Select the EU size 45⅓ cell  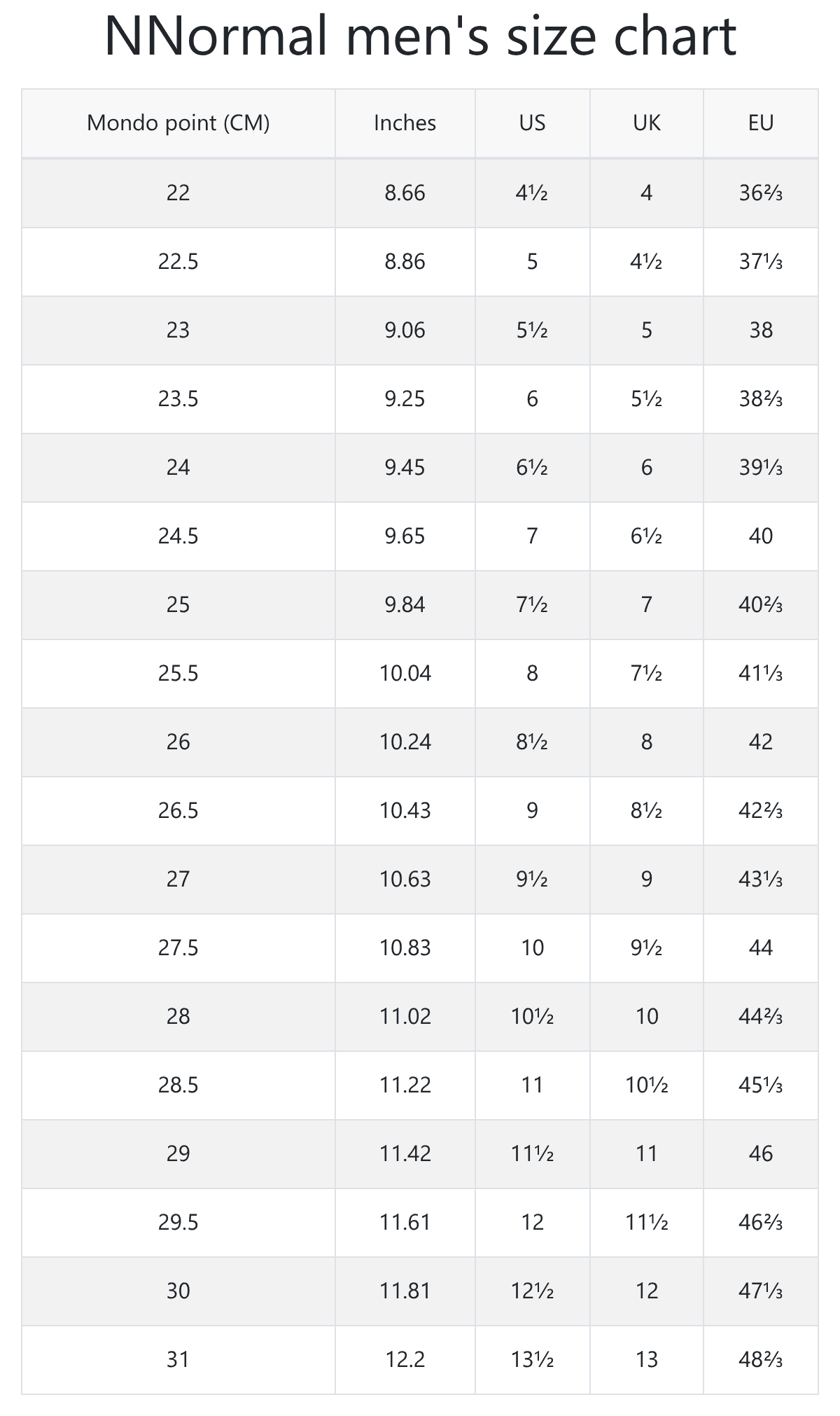(760, 1085)
